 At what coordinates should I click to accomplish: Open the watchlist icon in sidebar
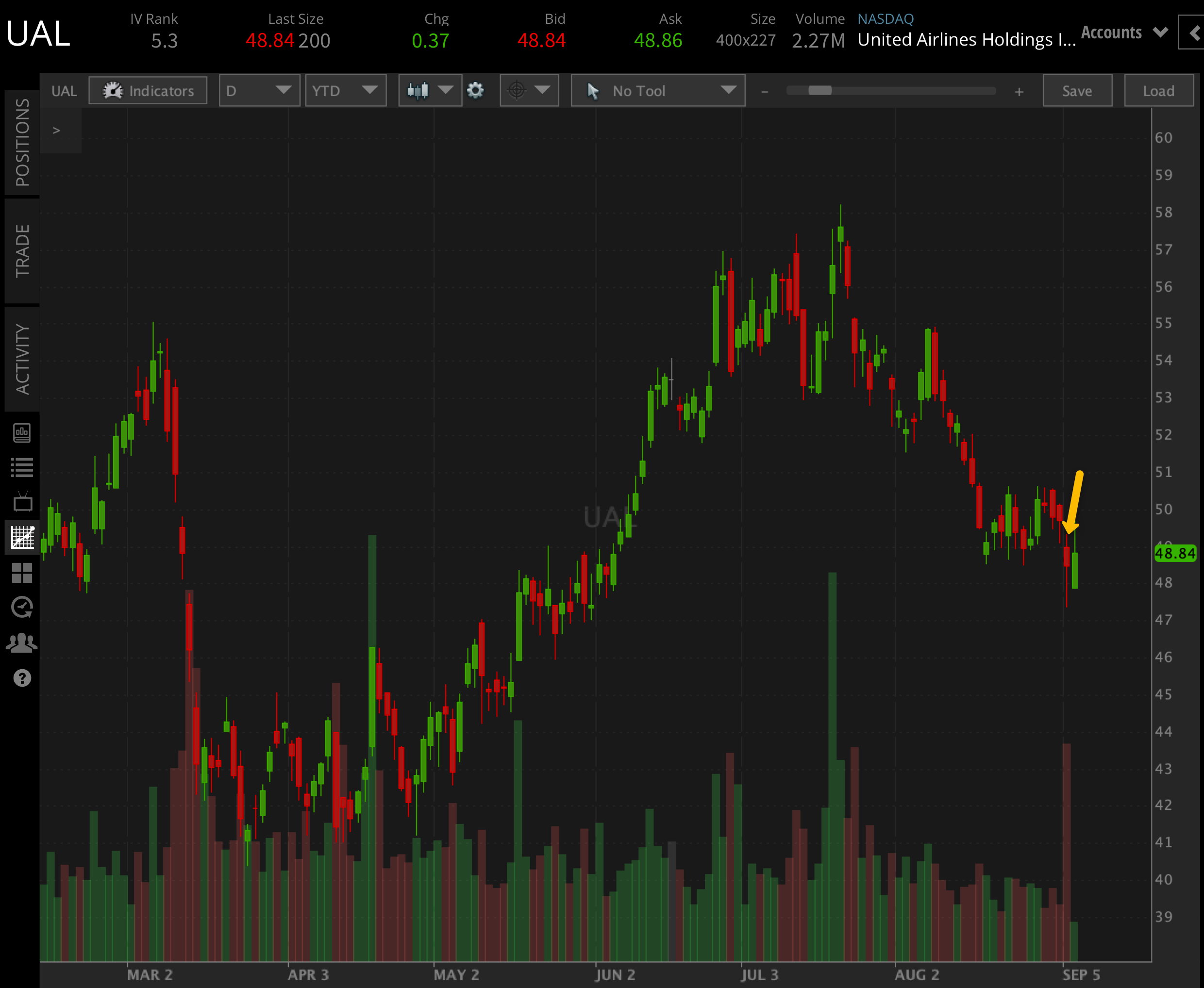(23, 467)
